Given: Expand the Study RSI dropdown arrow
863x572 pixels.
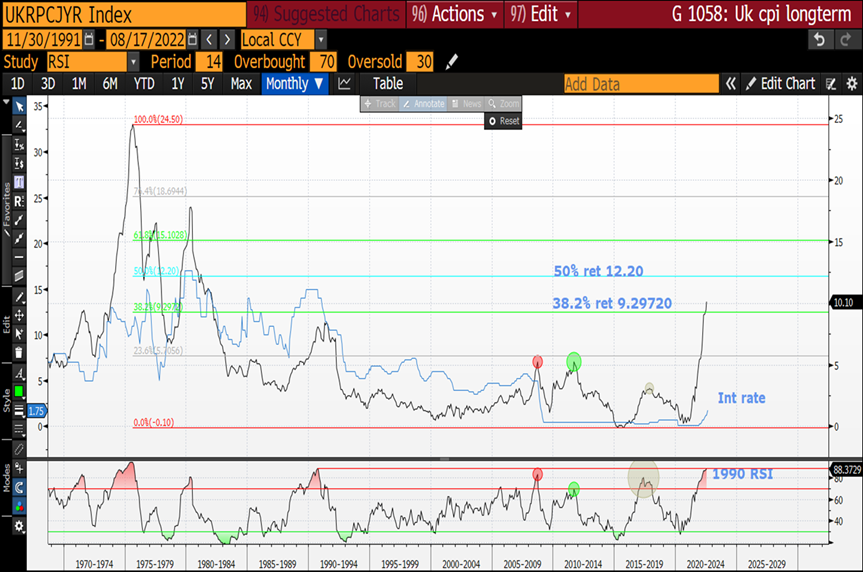Looking at the screenshot, I should coord(133,62).
